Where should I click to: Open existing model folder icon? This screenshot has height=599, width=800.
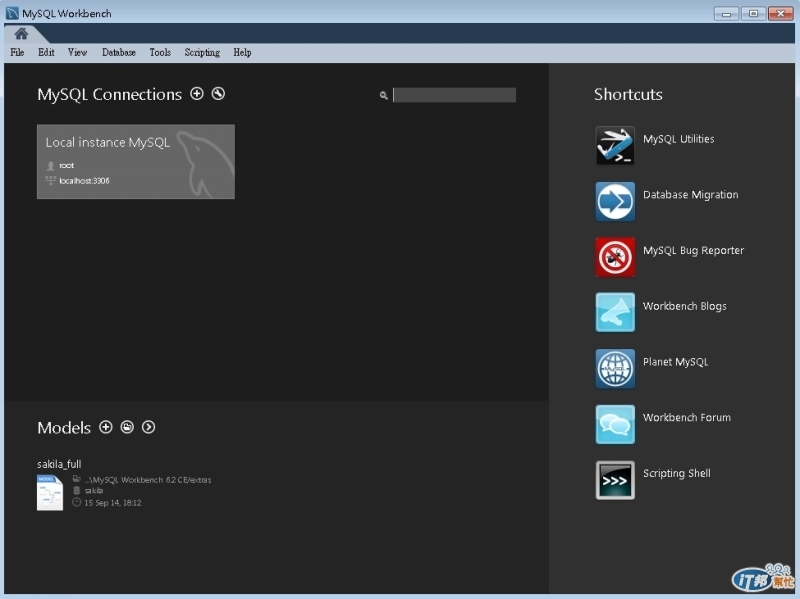click(x=127, y=427)
